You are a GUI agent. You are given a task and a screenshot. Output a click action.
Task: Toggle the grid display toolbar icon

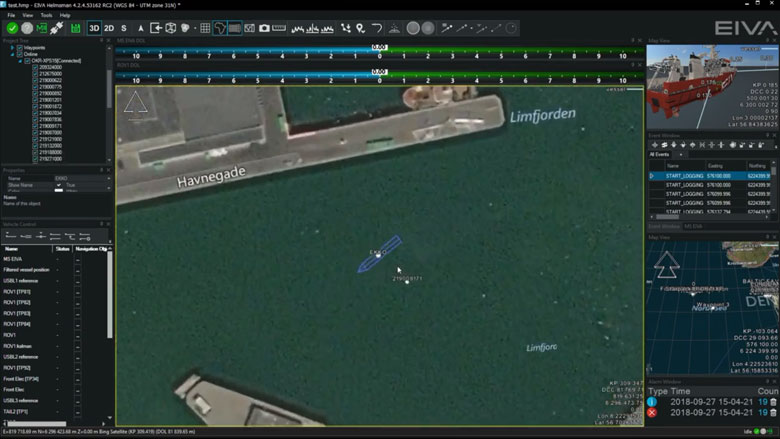coord(205,28)
